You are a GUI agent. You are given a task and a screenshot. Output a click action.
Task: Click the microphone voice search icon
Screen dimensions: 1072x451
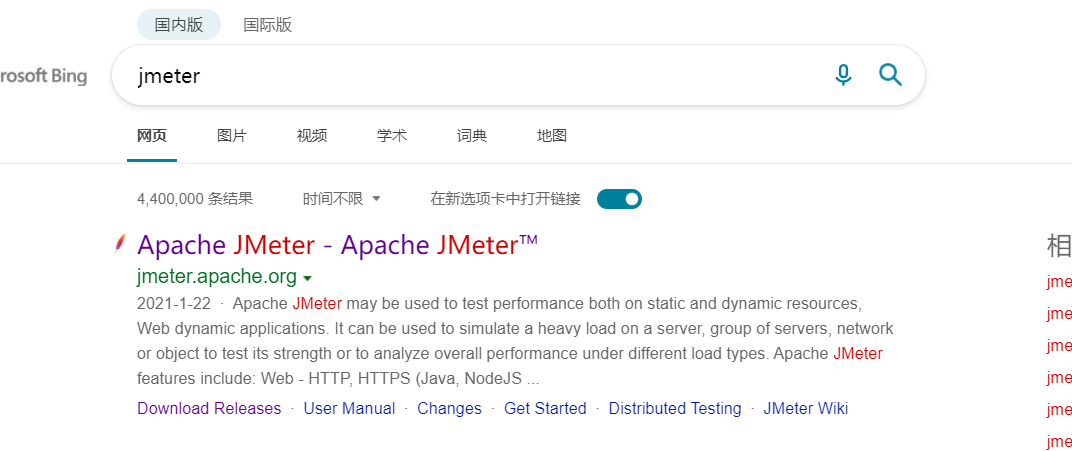(843, 75)
